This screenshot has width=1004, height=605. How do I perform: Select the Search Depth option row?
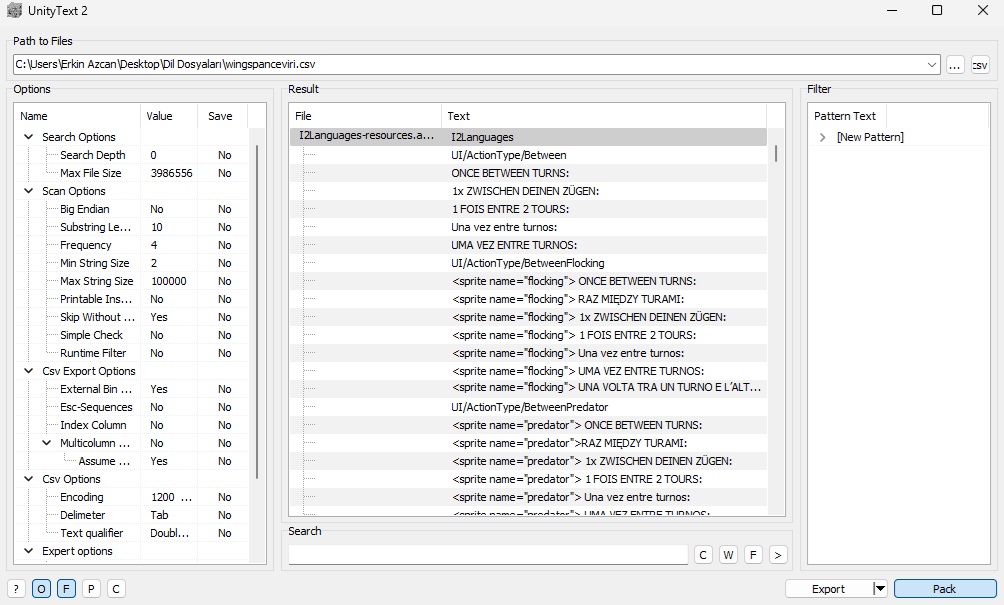point(131,155)
